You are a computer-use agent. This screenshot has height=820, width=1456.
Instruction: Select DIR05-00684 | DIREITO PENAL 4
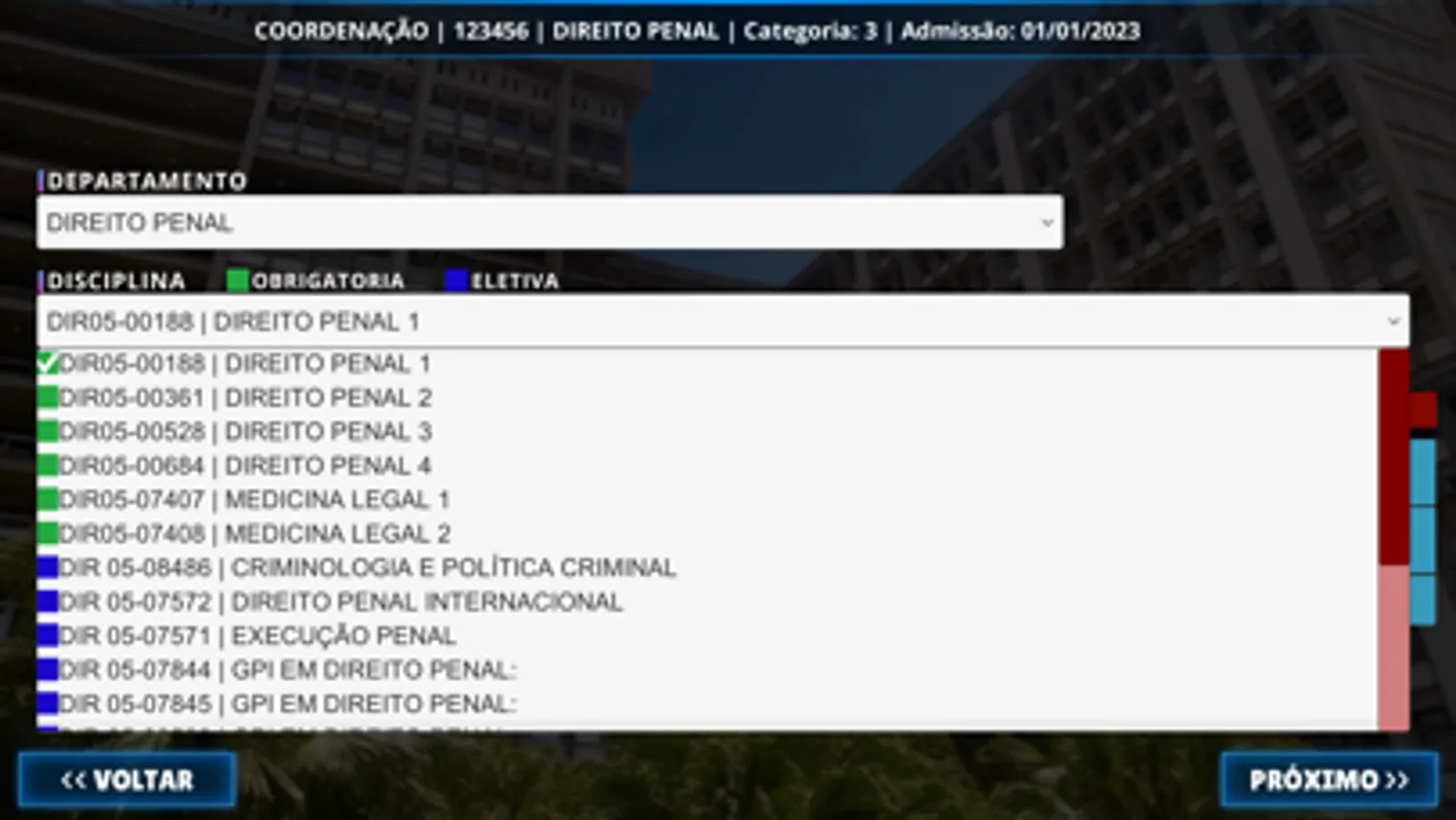coord(707,466)
